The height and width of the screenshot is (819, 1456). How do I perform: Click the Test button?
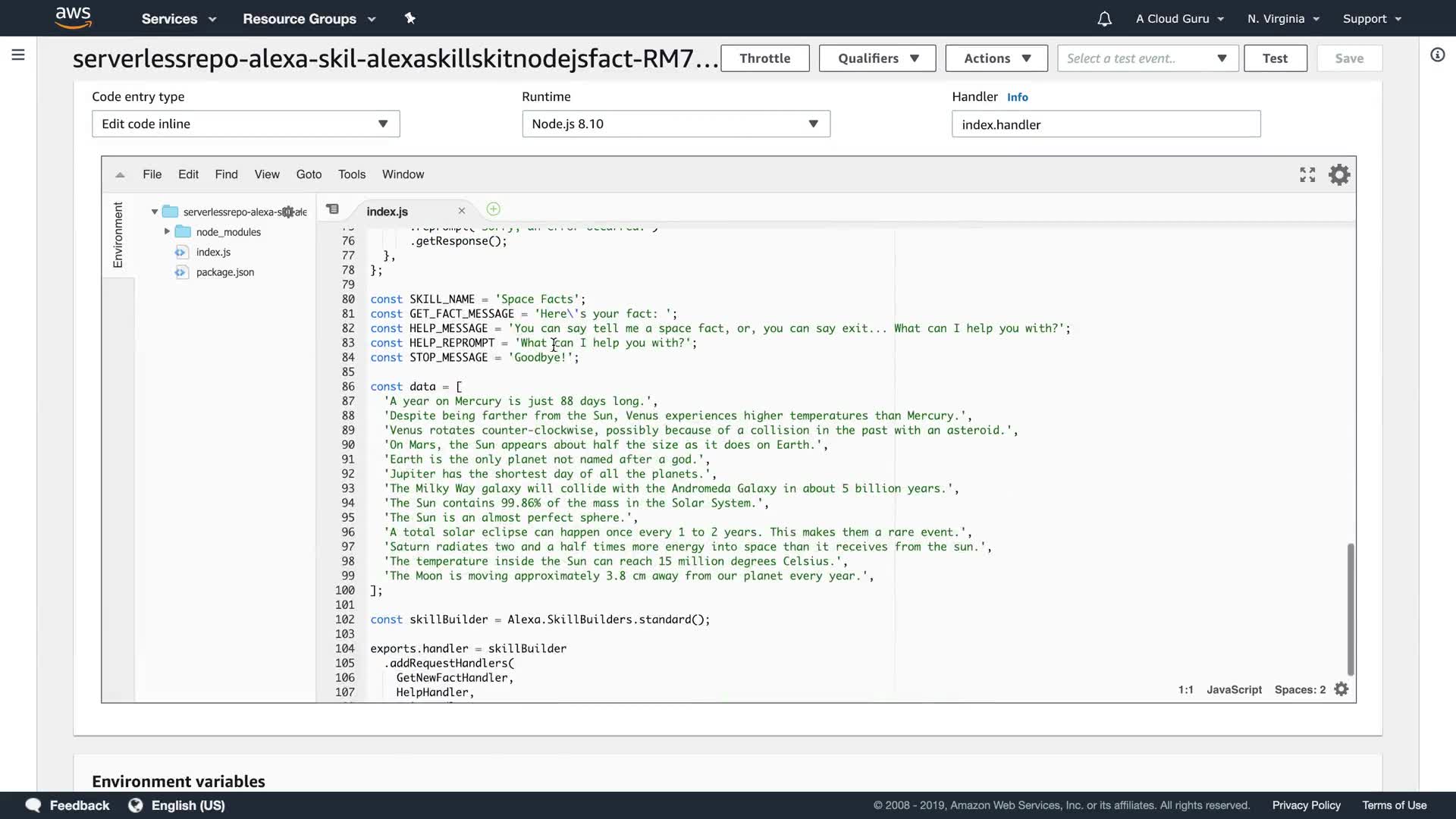(x=1275, y=58)
